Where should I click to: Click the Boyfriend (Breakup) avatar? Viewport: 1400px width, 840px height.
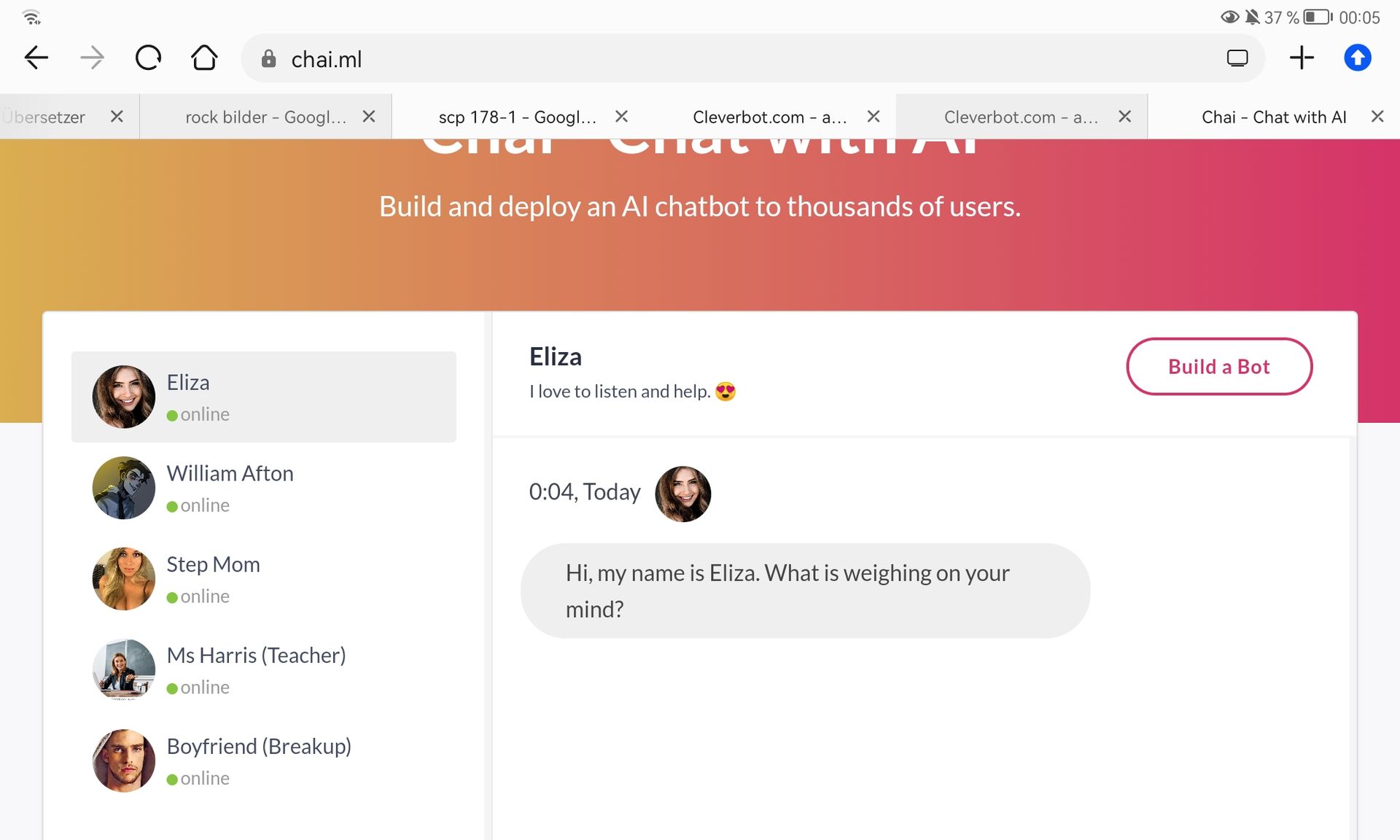[x=124, y=761]
